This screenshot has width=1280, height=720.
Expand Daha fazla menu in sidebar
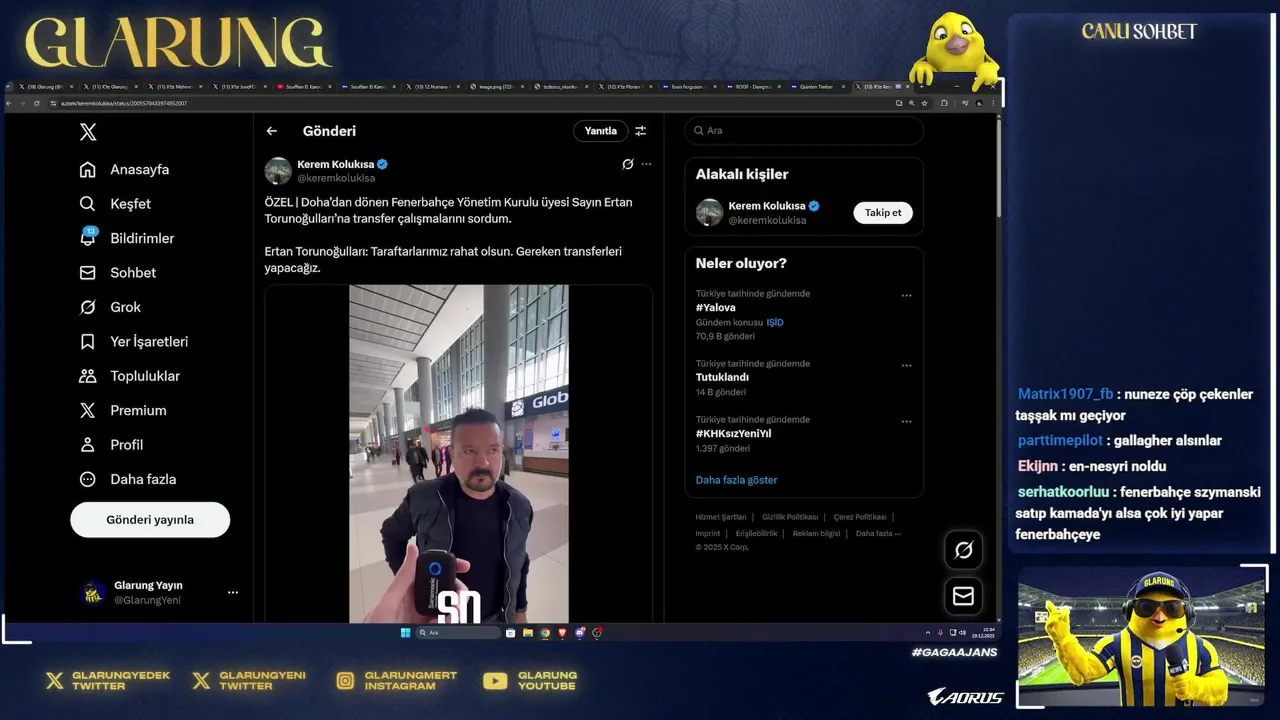[x=128, y=479]
